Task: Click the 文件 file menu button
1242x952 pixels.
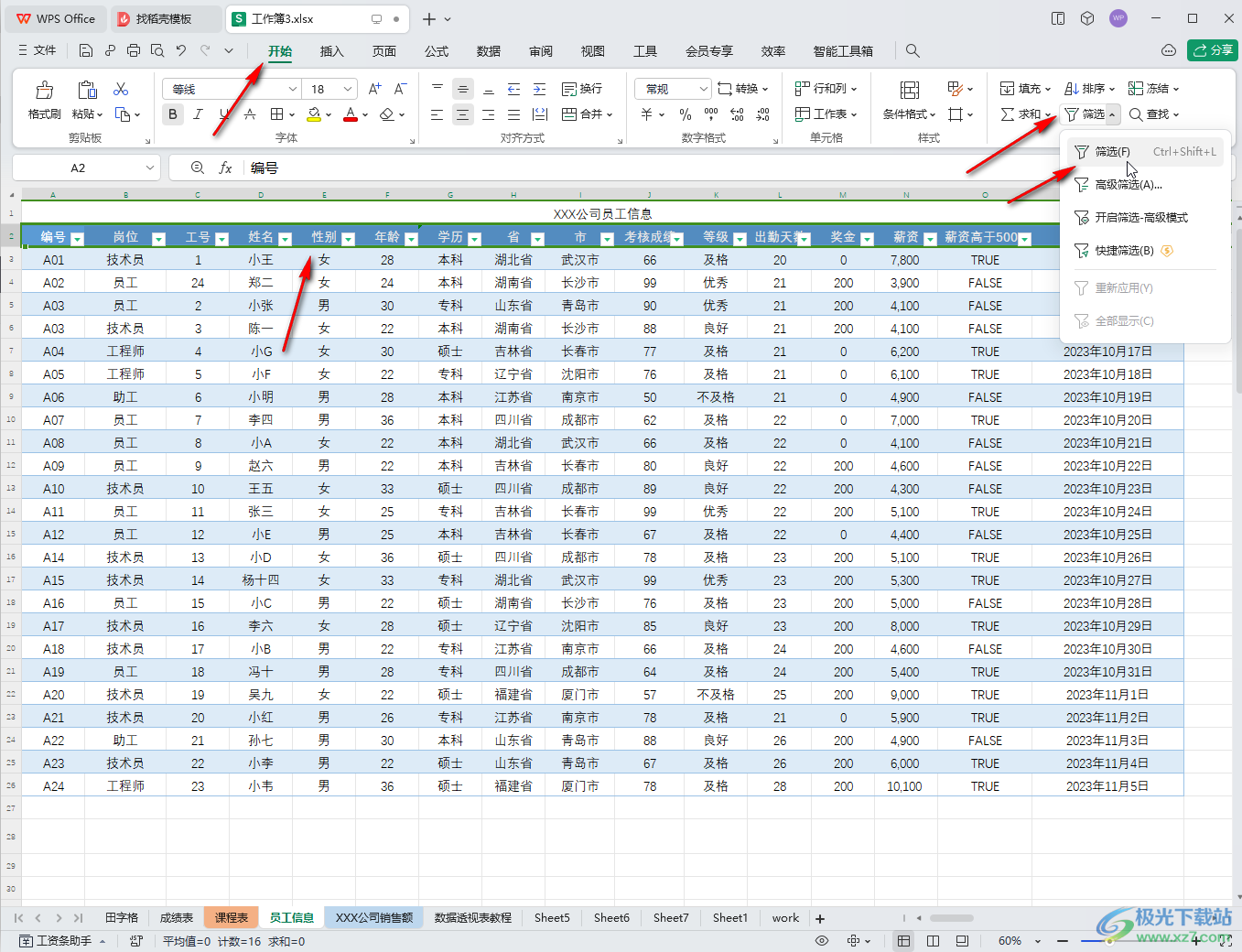Action: (x=37, y=50)
